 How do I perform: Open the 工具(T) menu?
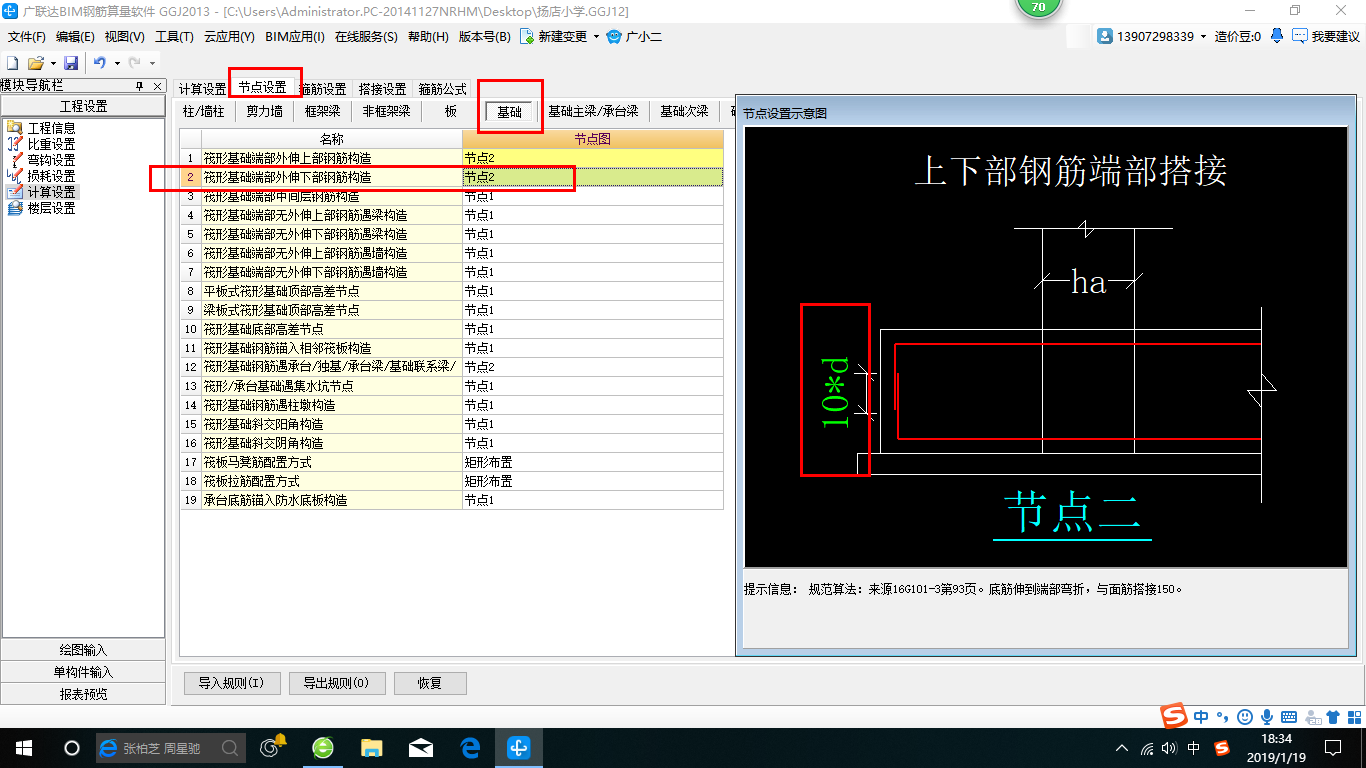click(174, 36)
